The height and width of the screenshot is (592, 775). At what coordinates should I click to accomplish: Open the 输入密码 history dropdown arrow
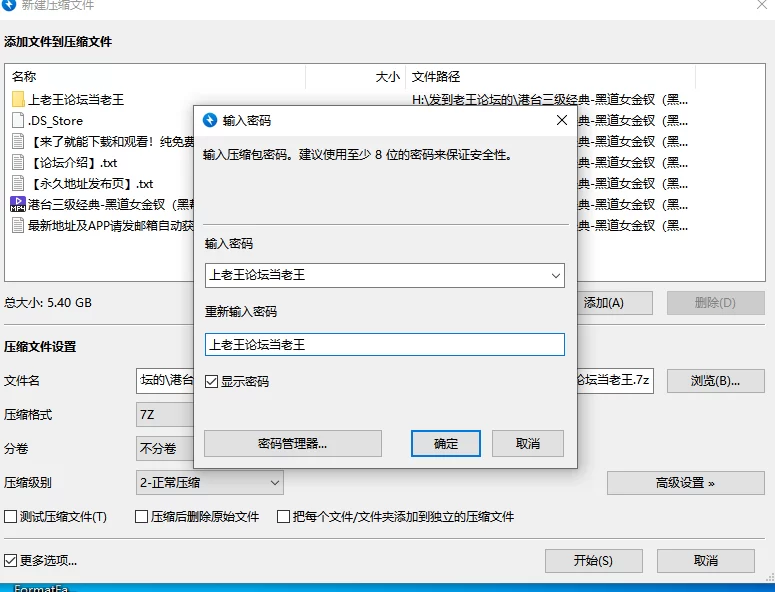(x=556, y=276)
